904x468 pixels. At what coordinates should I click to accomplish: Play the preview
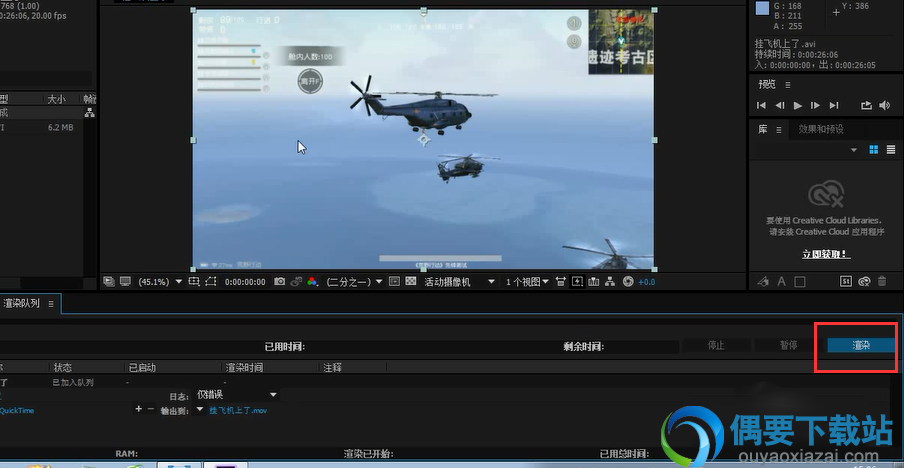(x=798, y=105)
